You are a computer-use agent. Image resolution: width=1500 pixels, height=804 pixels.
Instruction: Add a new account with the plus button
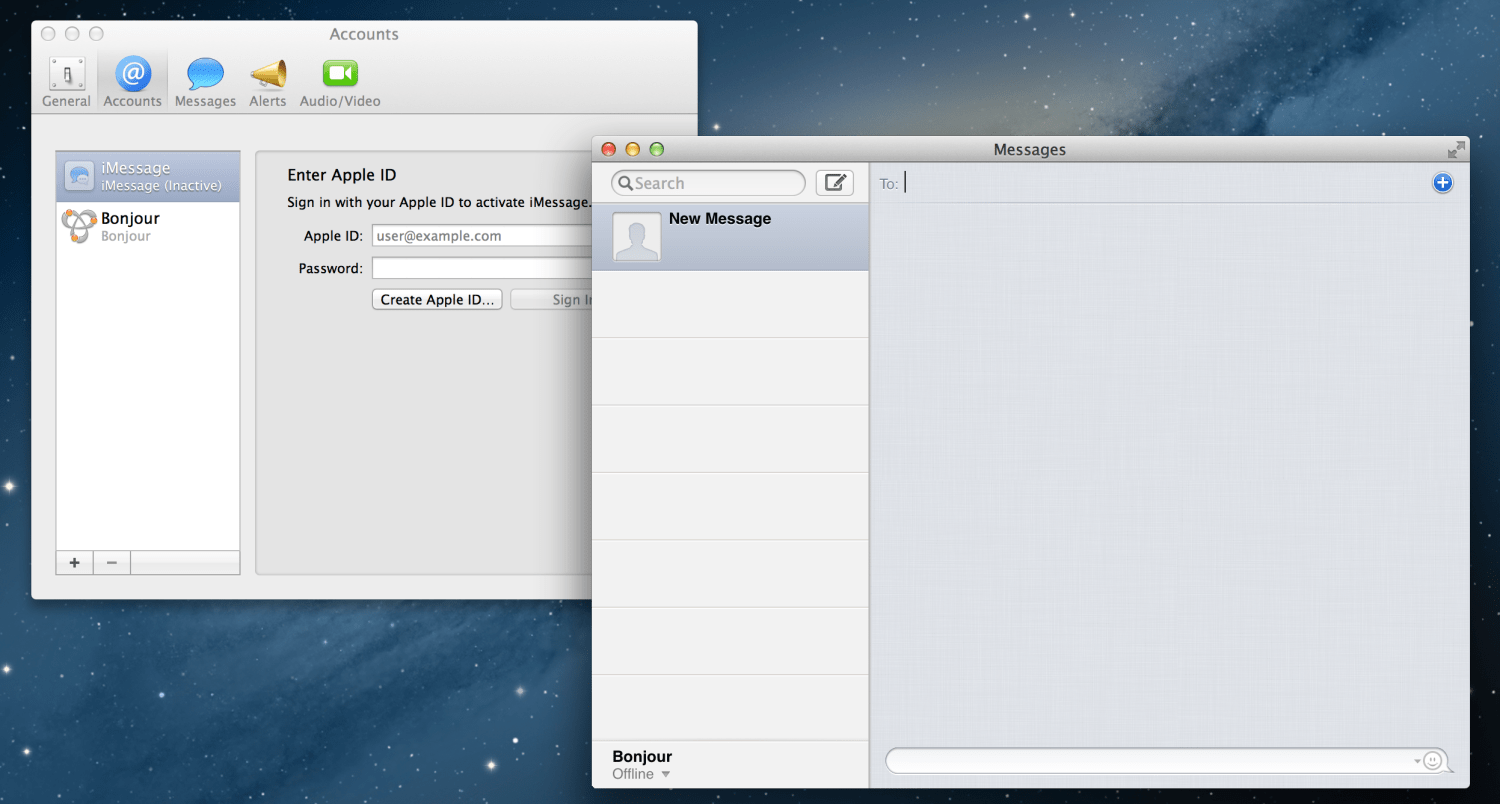pyautogui.click(x=75, y=563)
